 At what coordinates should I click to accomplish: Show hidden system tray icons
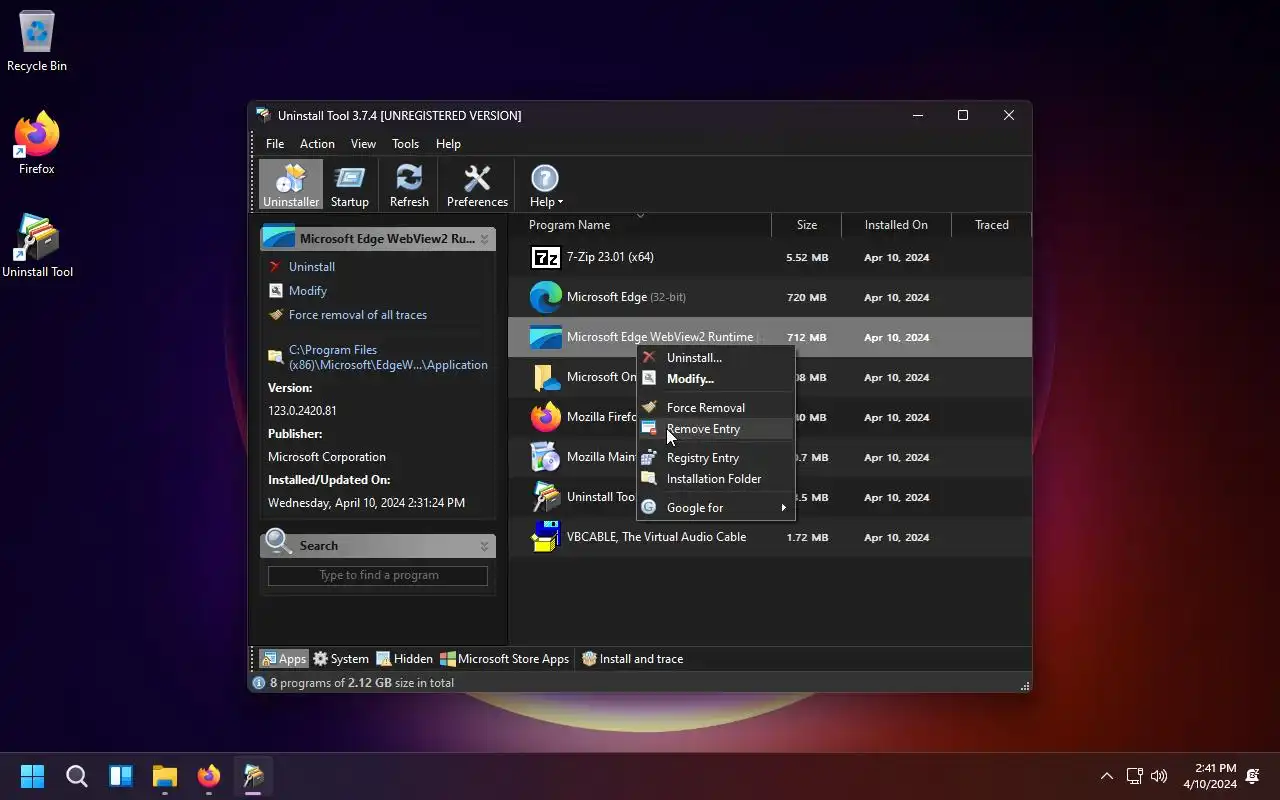[1107, 776]
